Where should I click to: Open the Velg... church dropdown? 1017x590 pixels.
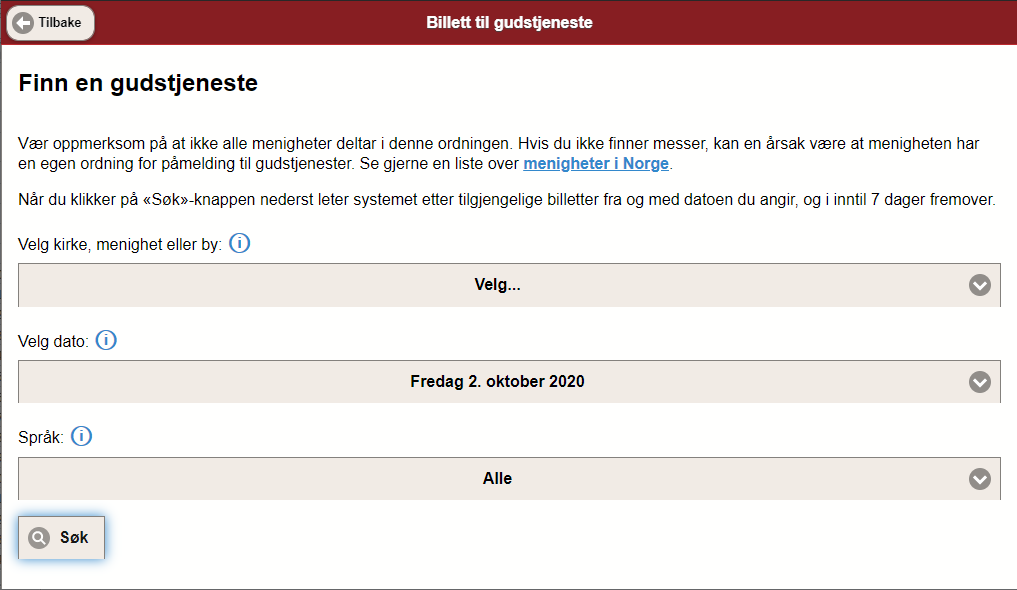tap(509, 285)
